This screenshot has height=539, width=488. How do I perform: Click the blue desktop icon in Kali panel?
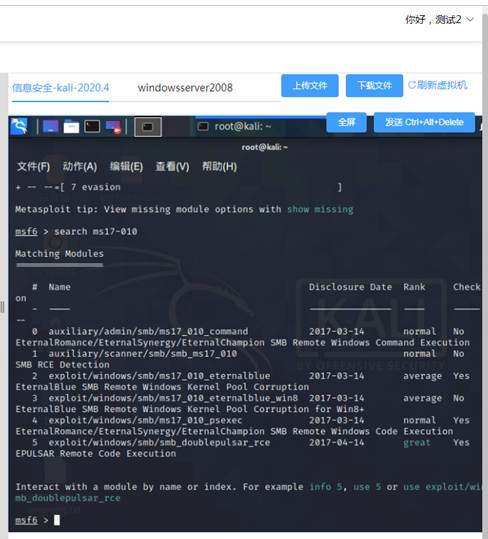tap(51, 126)
